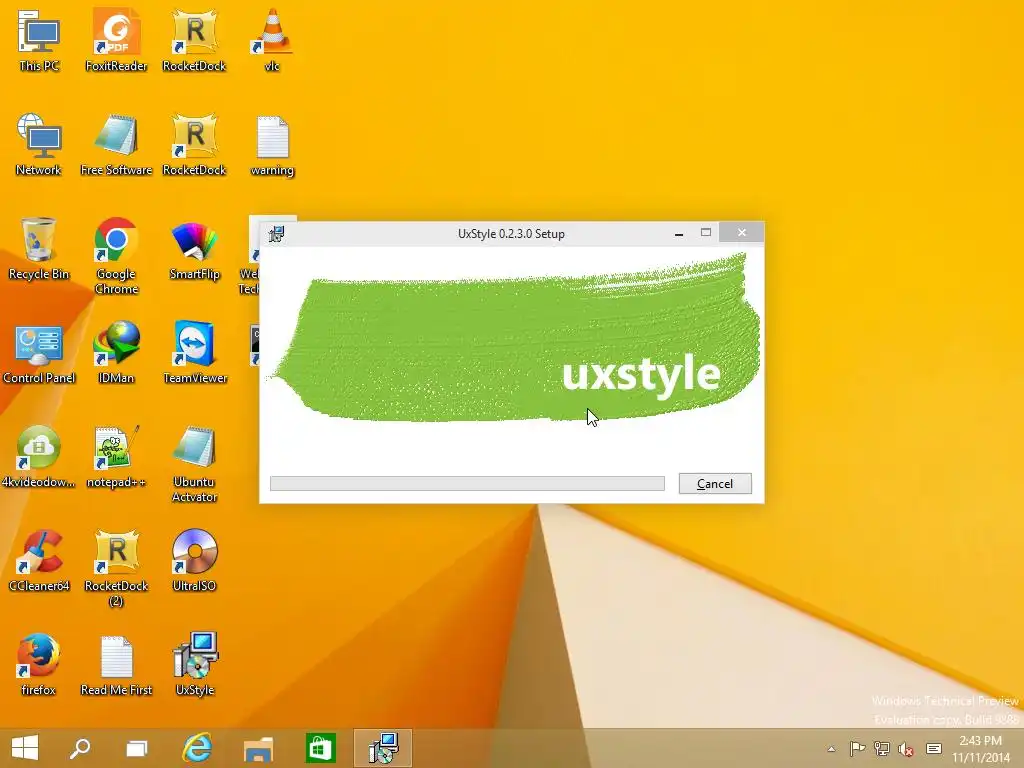Select the Ubuntu Actvator file icon
The width and height of the screenshot is (1024, 768).
pyautogui.click(x=194, y=464)
